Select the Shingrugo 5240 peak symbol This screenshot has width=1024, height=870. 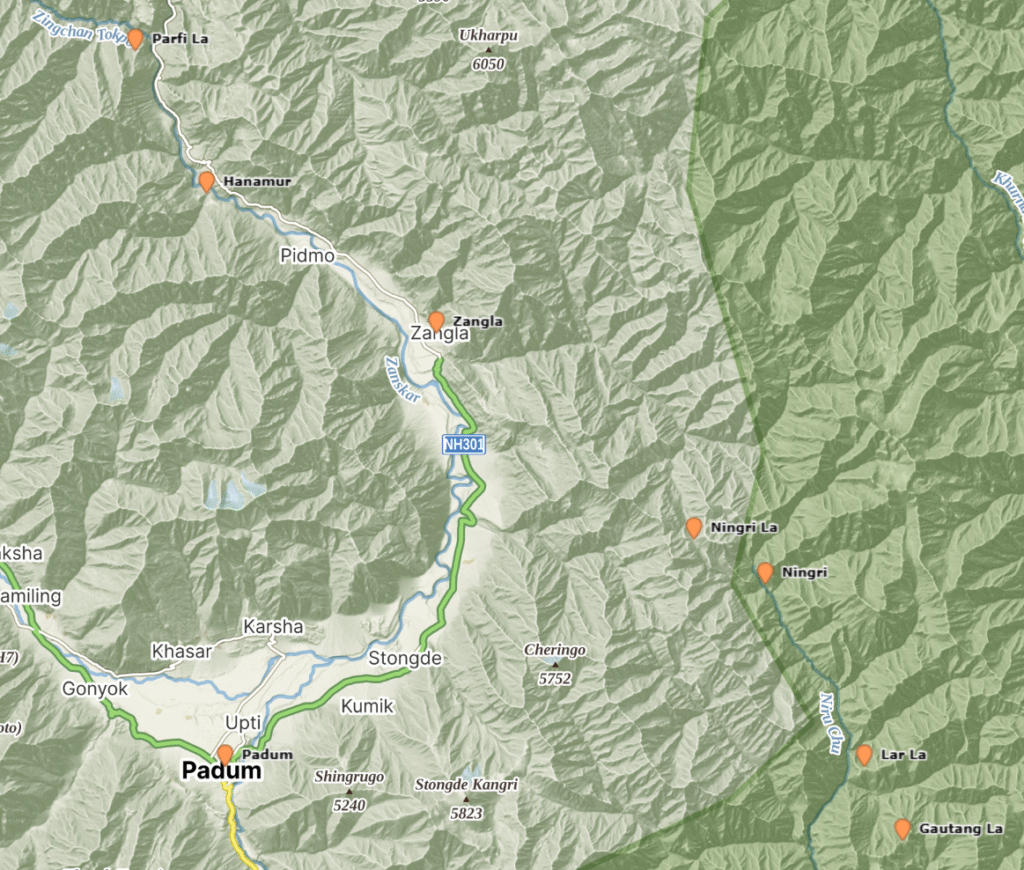[349, 791]
